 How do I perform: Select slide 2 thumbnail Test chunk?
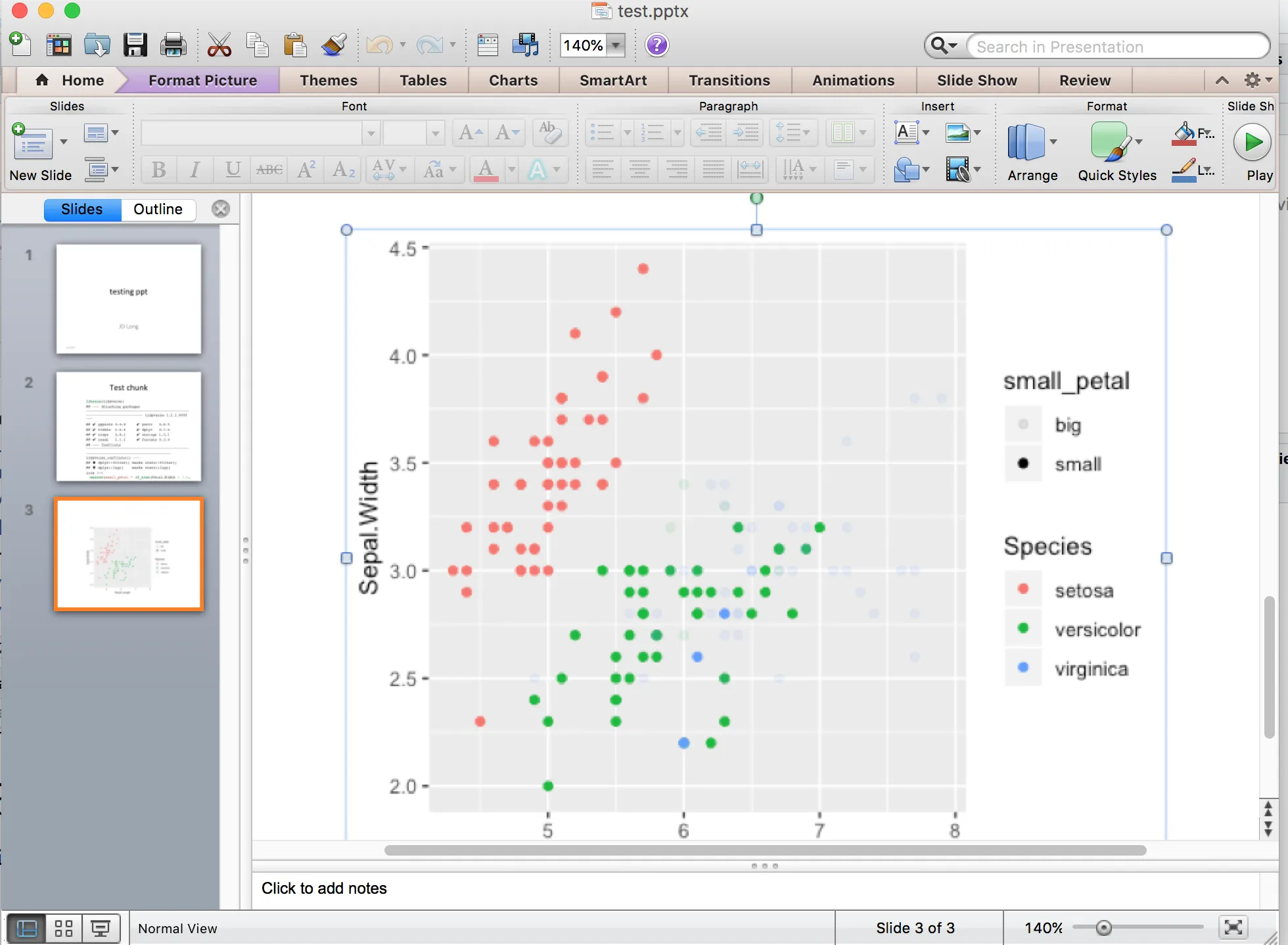(x=129, y=426)
